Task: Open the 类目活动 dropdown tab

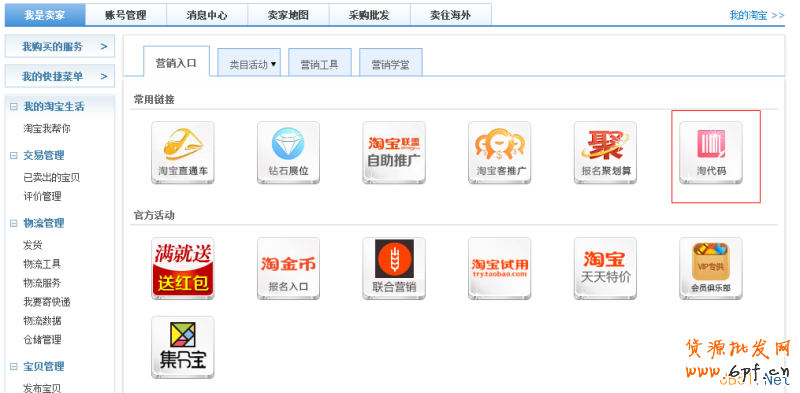Action: click(249, 62)
